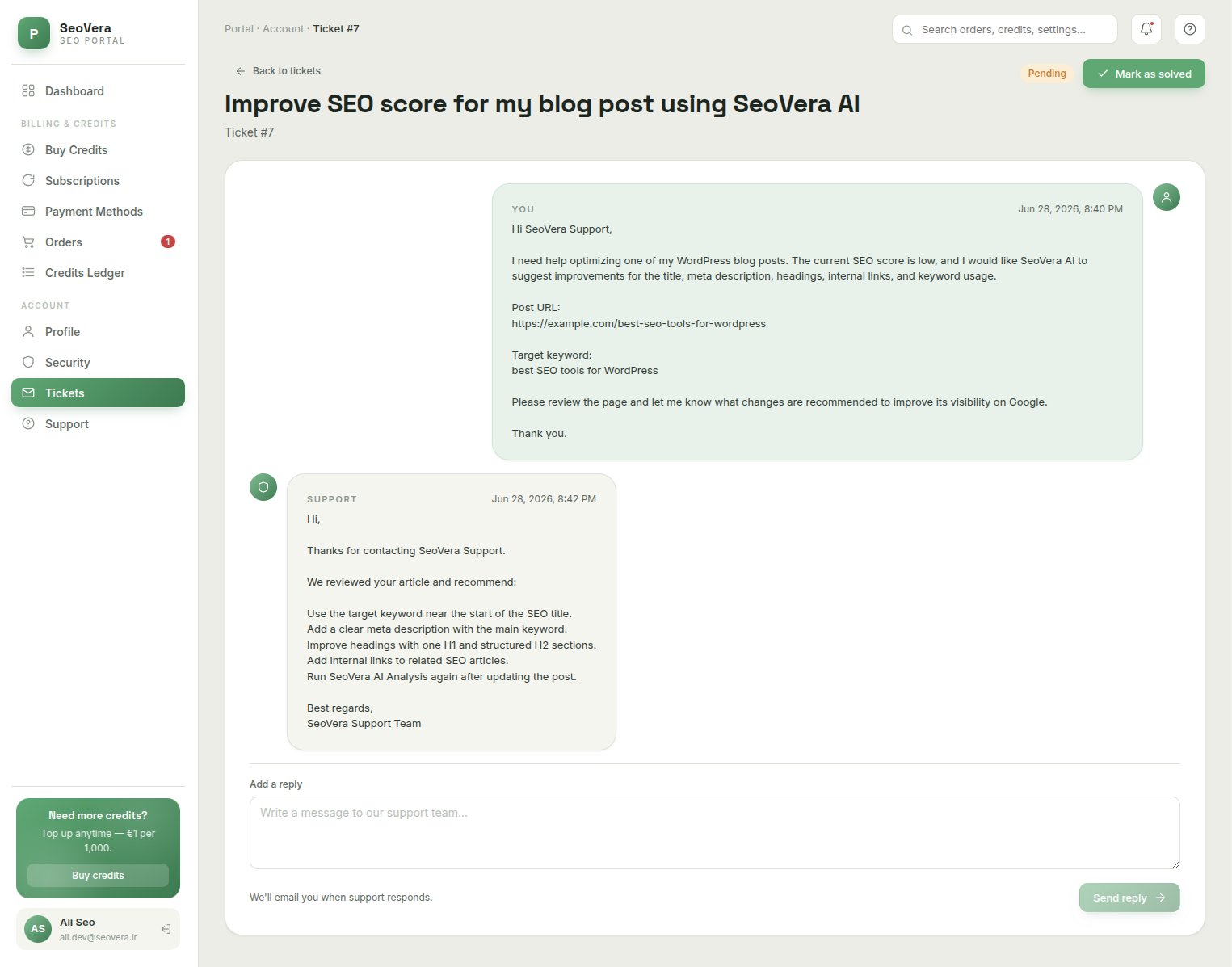Click the AS user avatar

point(38,929)
